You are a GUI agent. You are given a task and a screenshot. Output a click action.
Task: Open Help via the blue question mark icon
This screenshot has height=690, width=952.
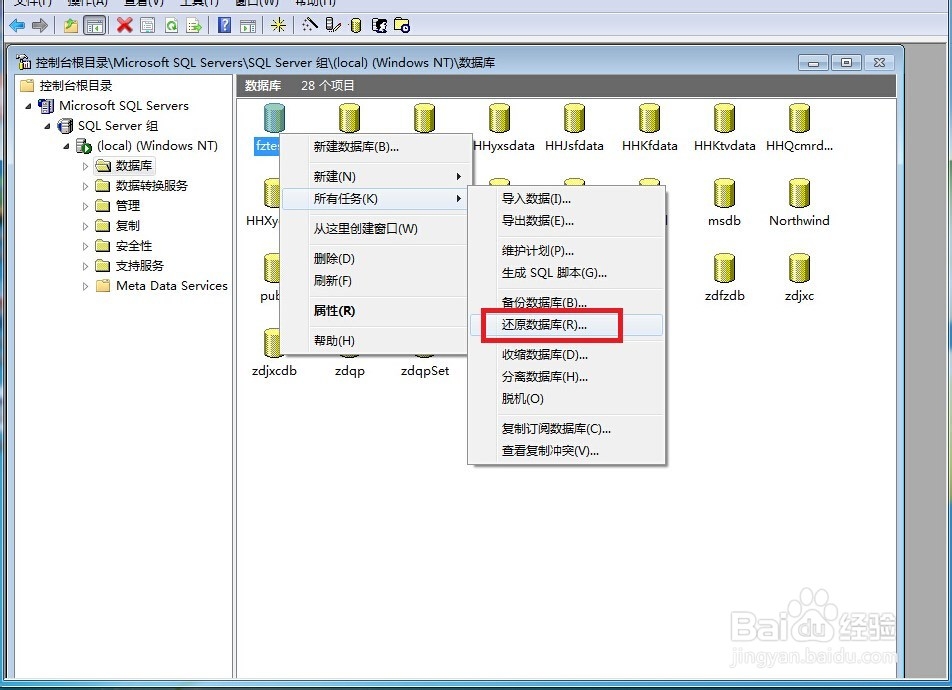225,25
